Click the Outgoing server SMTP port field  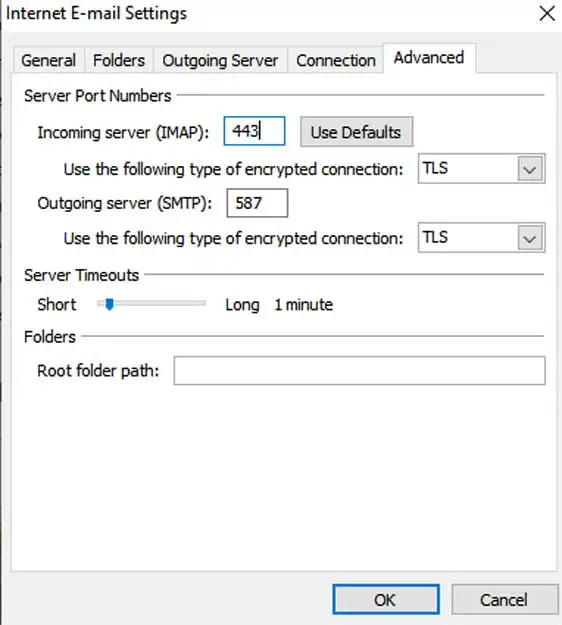pos(257,203)
